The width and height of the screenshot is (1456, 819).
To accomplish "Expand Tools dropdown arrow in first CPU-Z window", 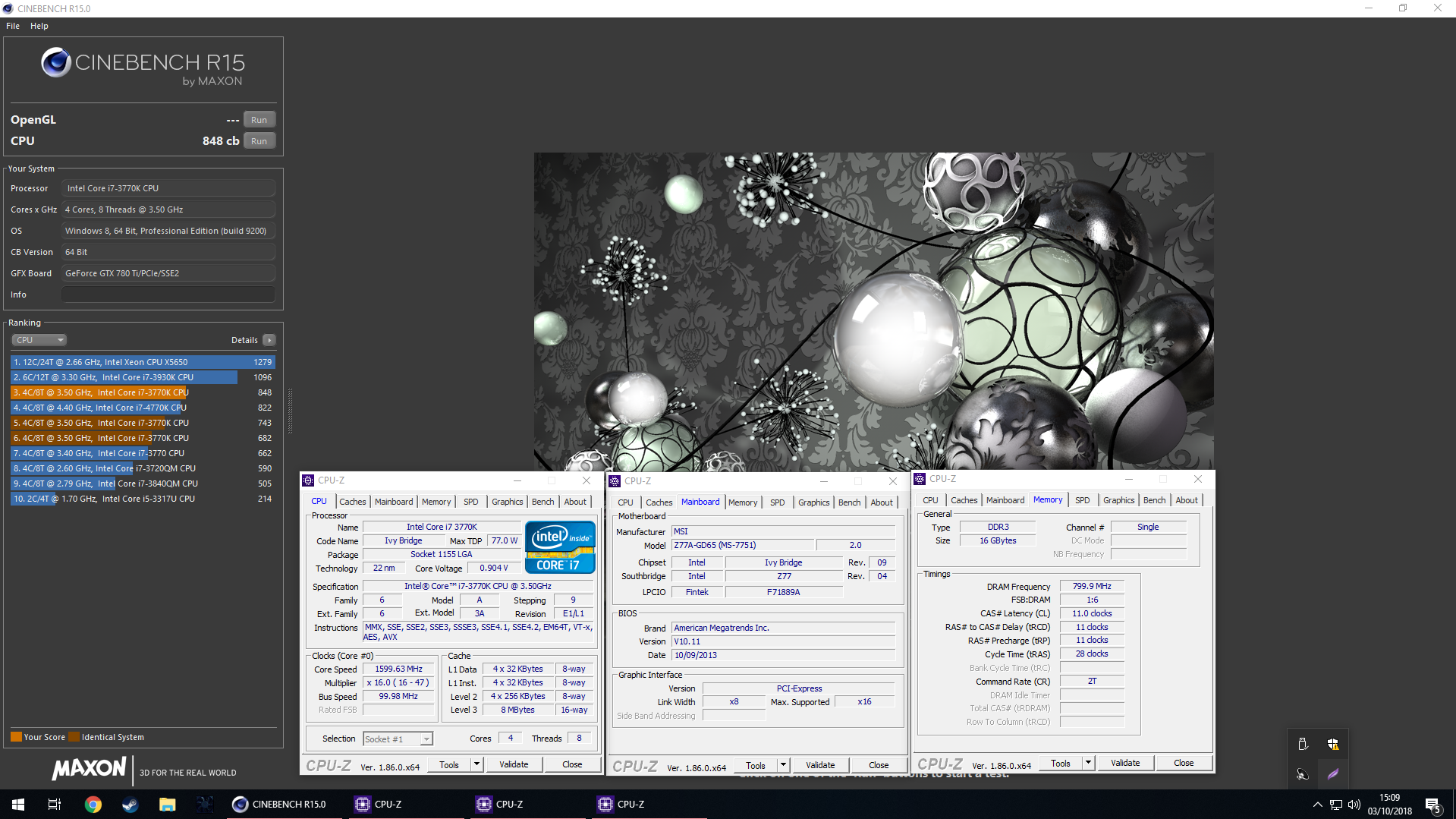I will tap(477, 764).
